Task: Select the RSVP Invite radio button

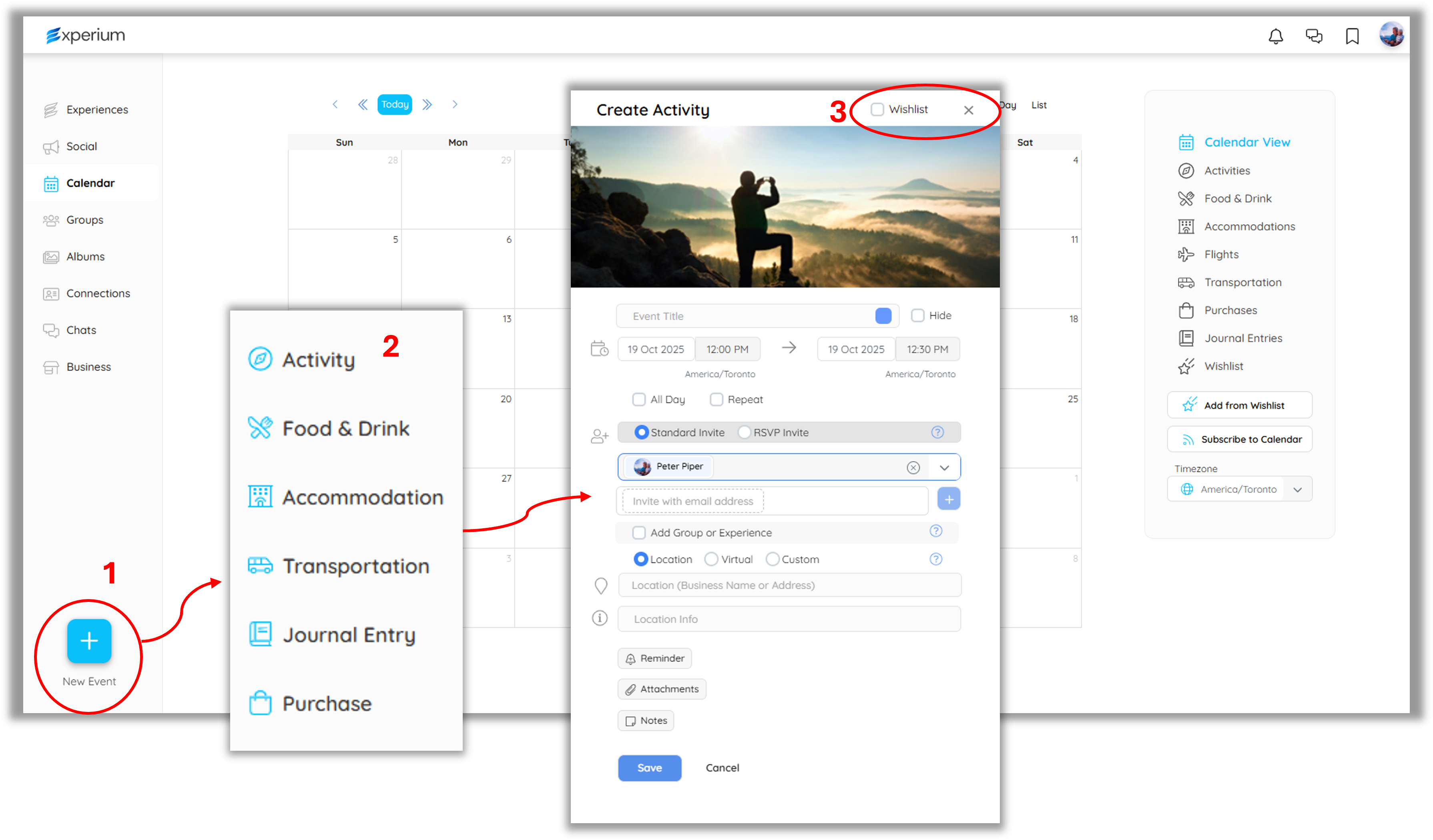Action: pyautogui.click(x=745, y=433)
